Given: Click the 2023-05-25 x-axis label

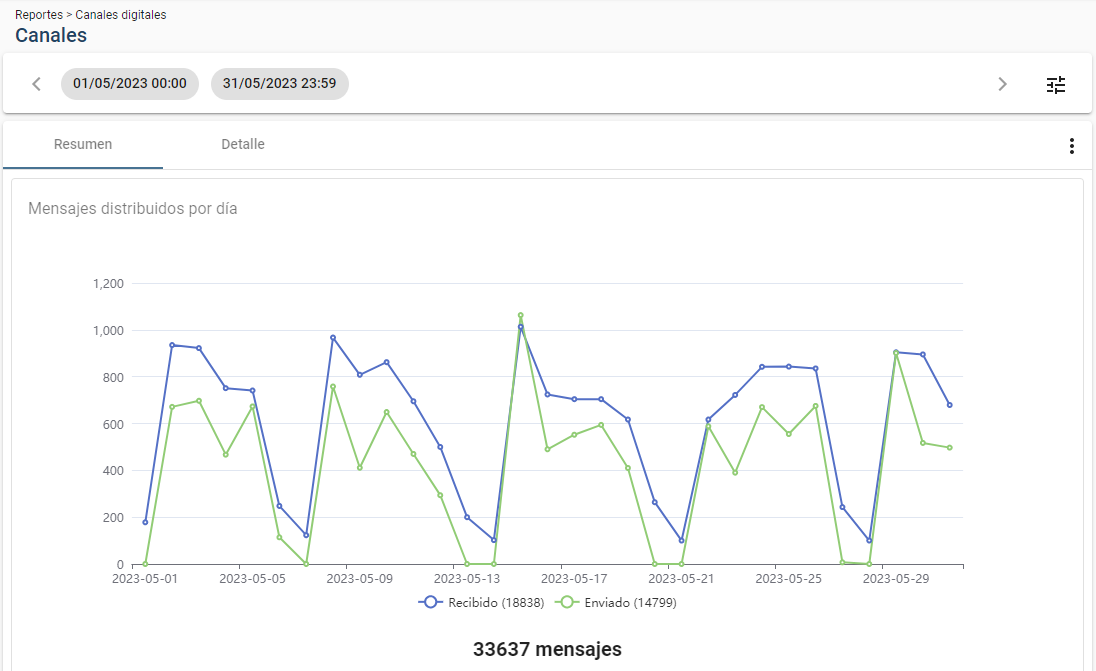Looking at the screenshot, I should pyautogui.click(x=788, y=579).
